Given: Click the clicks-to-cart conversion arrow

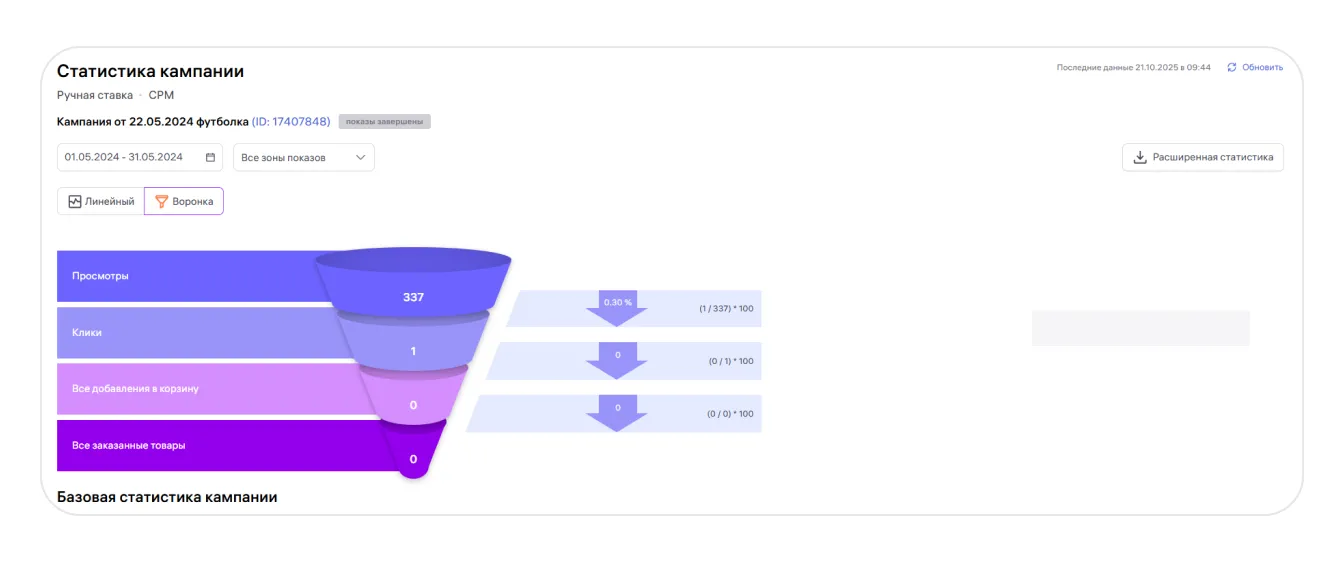Looking at the screenshot, I should pyautogui.click(x=617, y=360).
